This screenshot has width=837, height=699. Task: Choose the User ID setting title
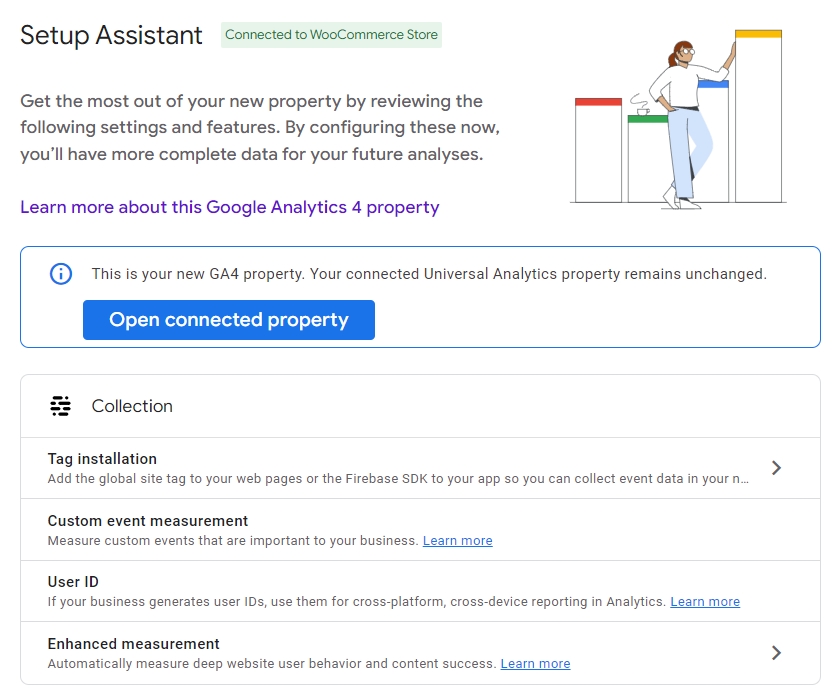coord(73,582)
